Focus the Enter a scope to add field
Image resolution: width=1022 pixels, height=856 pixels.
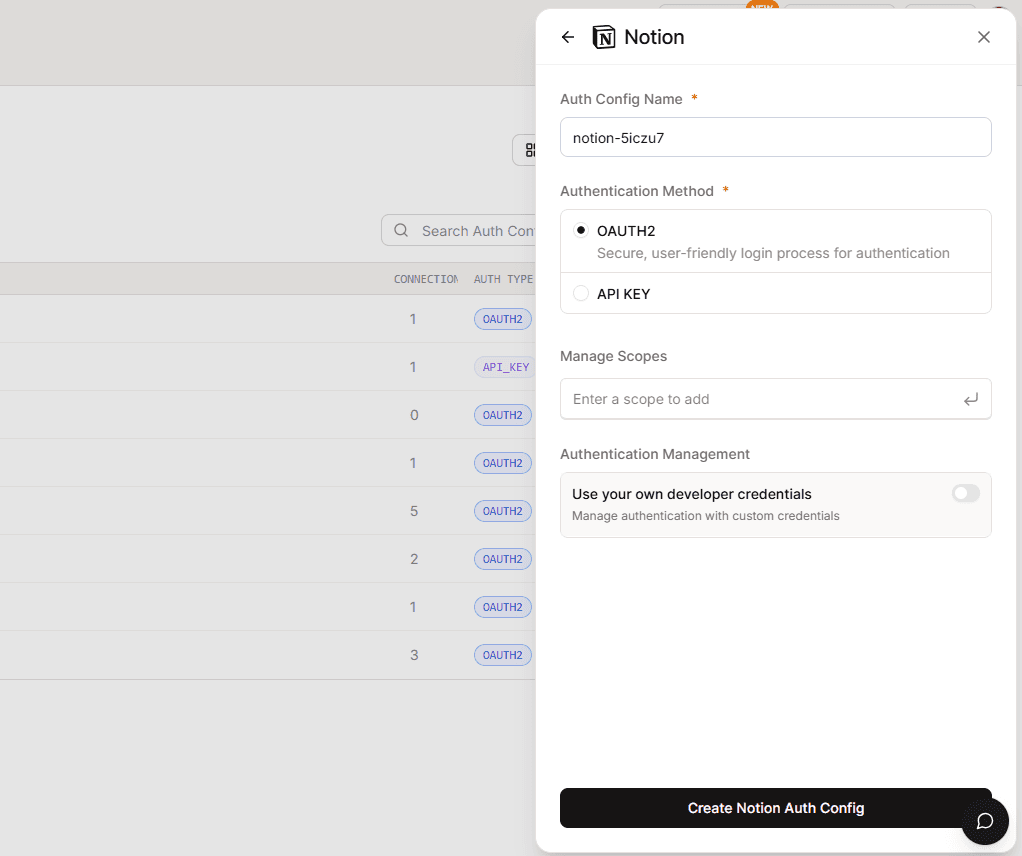[776, 399]
